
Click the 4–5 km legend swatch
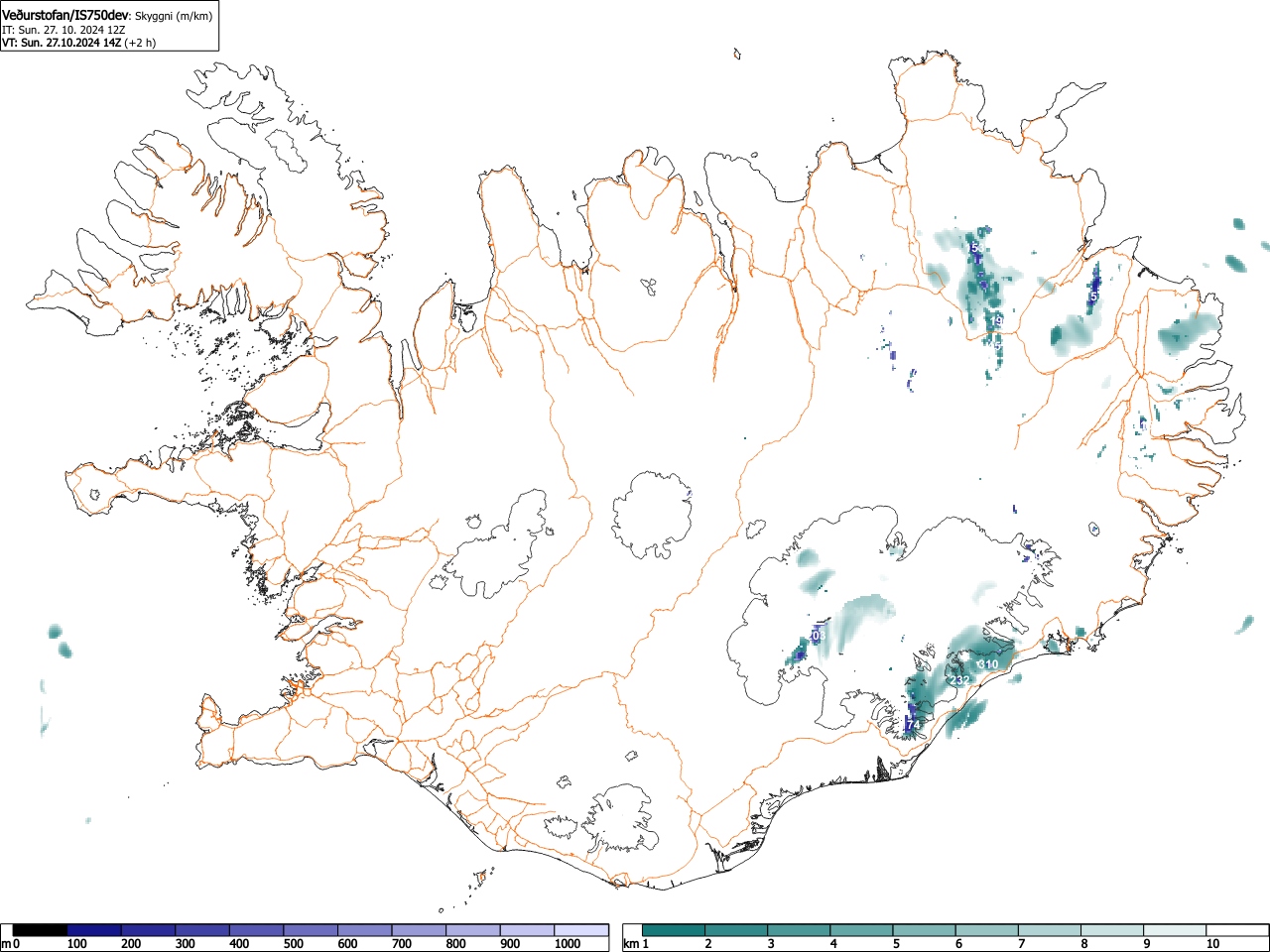(x=862, y=930)
